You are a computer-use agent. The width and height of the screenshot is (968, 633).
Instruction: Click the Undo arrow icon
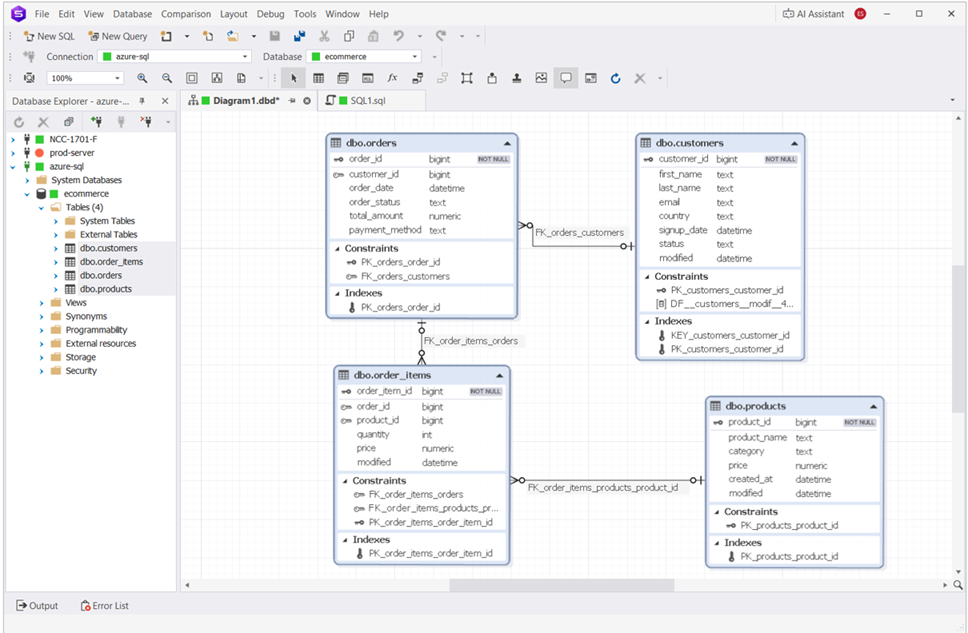click(398, 36)
